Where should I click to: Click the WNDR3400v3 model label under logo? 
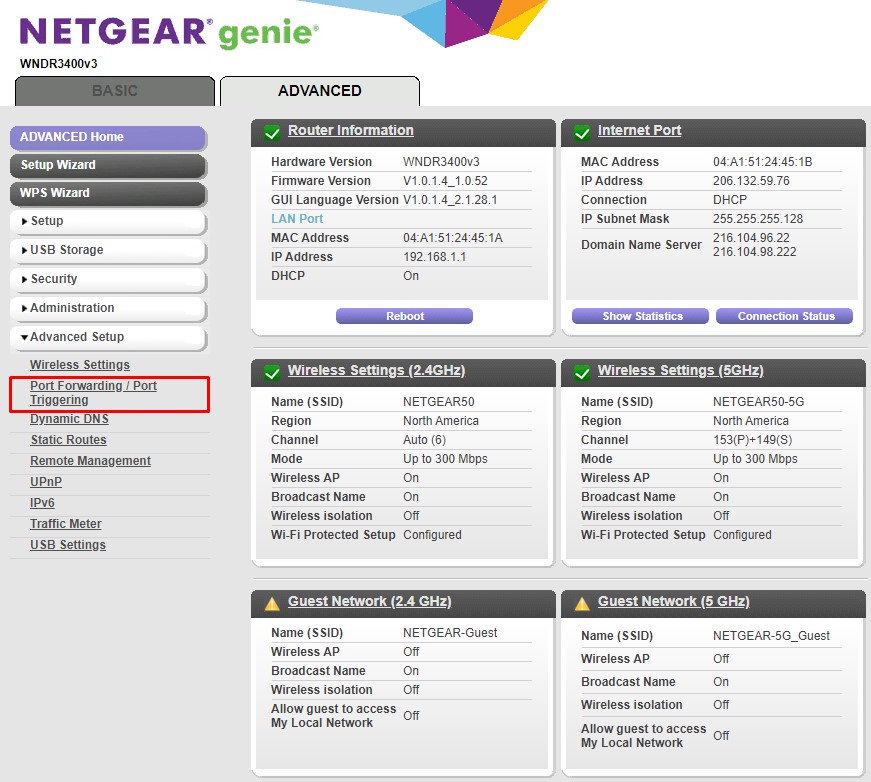(x=58, y=64)
